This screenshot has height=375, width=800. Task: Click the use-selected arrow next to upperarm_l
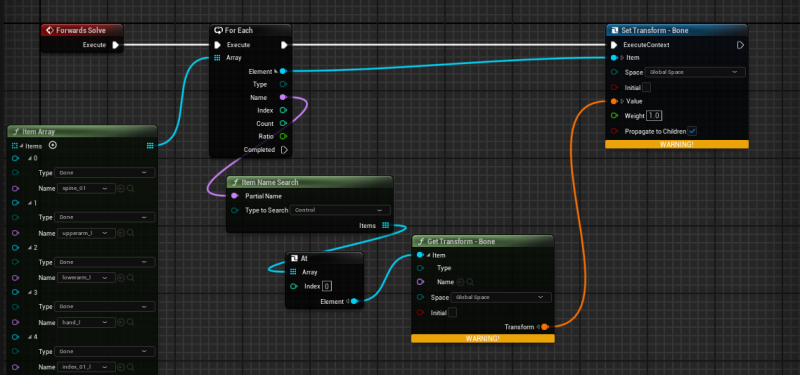tap(121, 233)
